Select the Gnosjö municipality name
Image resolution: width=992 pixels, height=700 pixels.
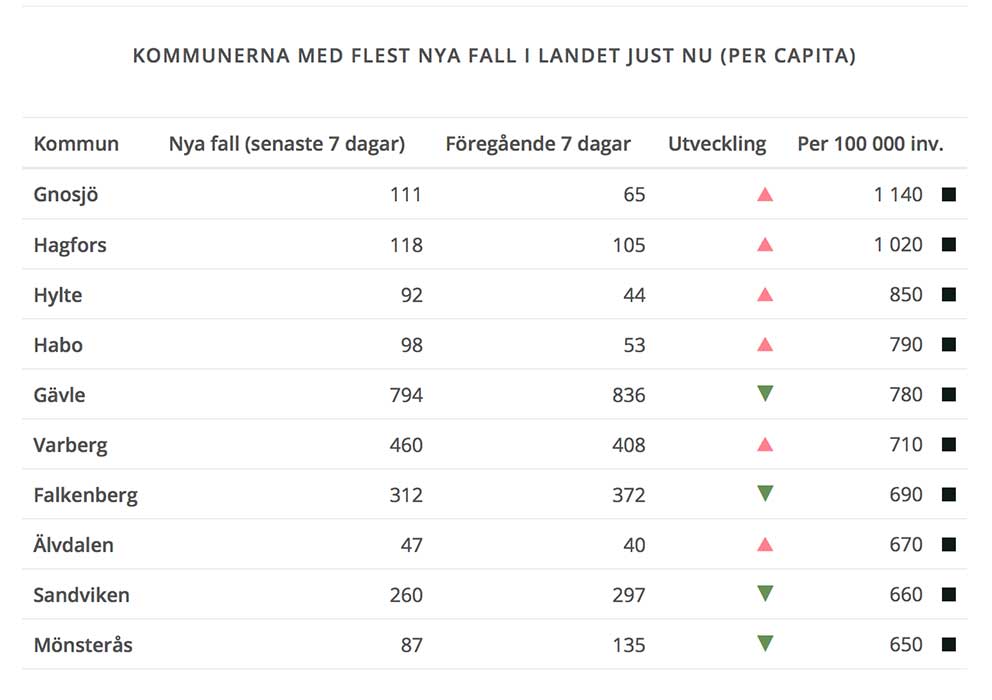pyautogui.click(x=66, y=194)
